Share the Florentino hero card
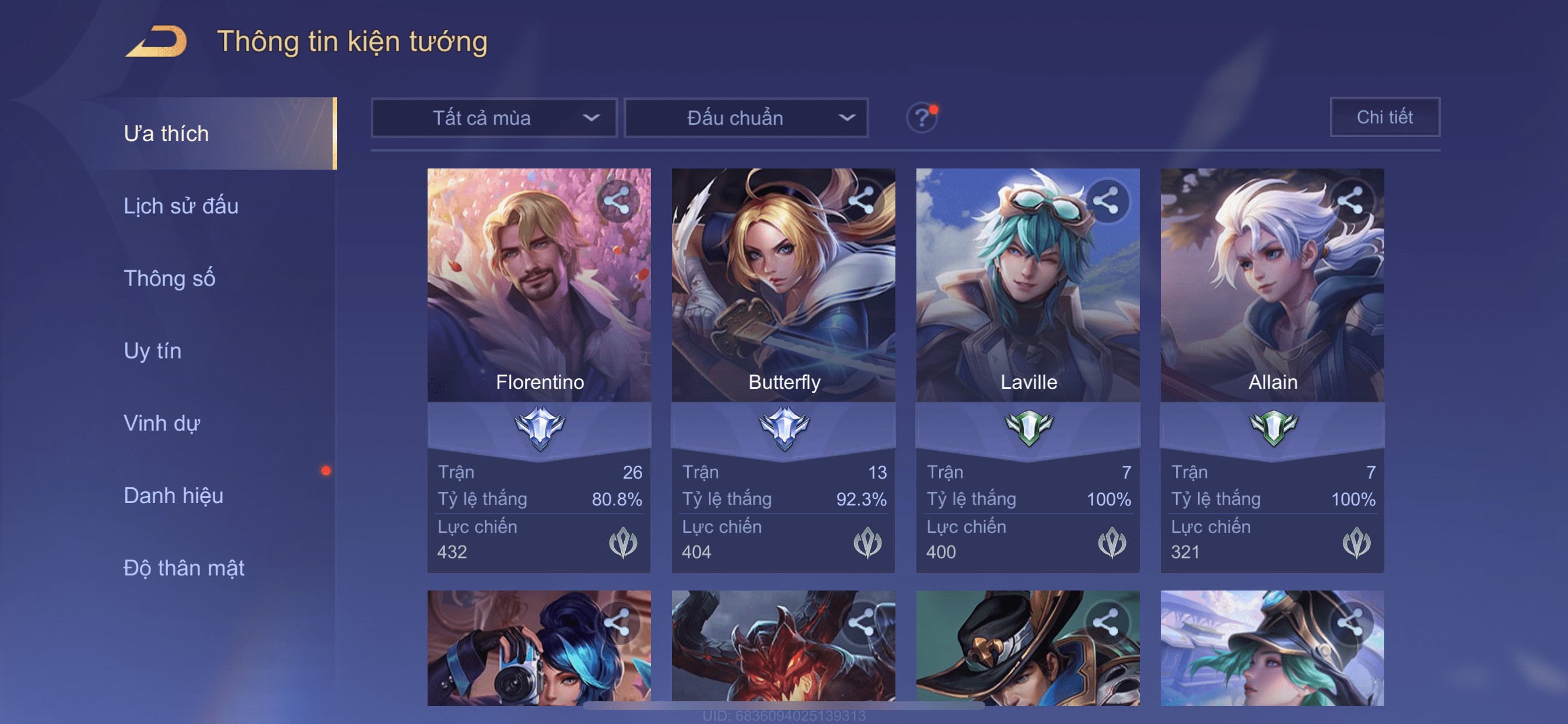The image size is (1568, 724). [617, 201]
